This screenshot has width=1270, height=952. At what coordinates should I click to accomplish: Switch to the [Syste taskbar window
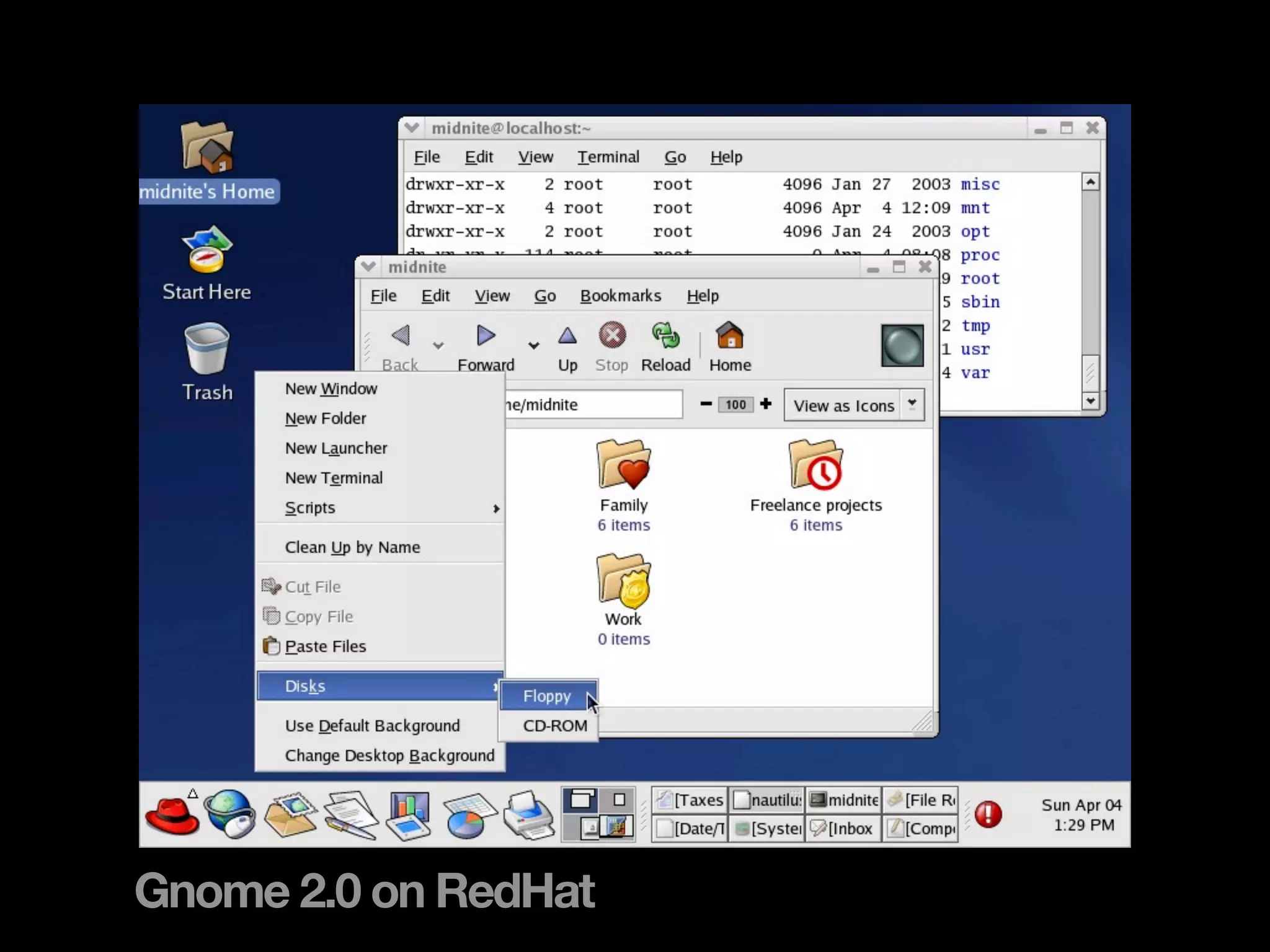766,829
